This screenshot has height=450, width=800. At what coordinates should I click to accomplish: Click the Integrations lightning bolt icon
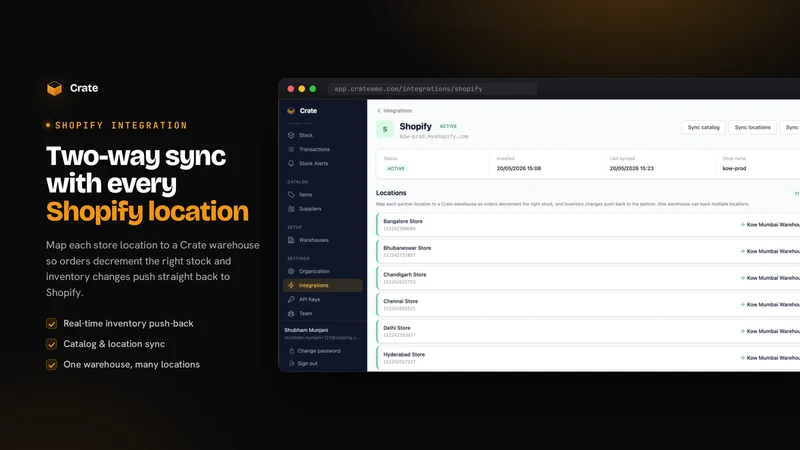[291, 285]
